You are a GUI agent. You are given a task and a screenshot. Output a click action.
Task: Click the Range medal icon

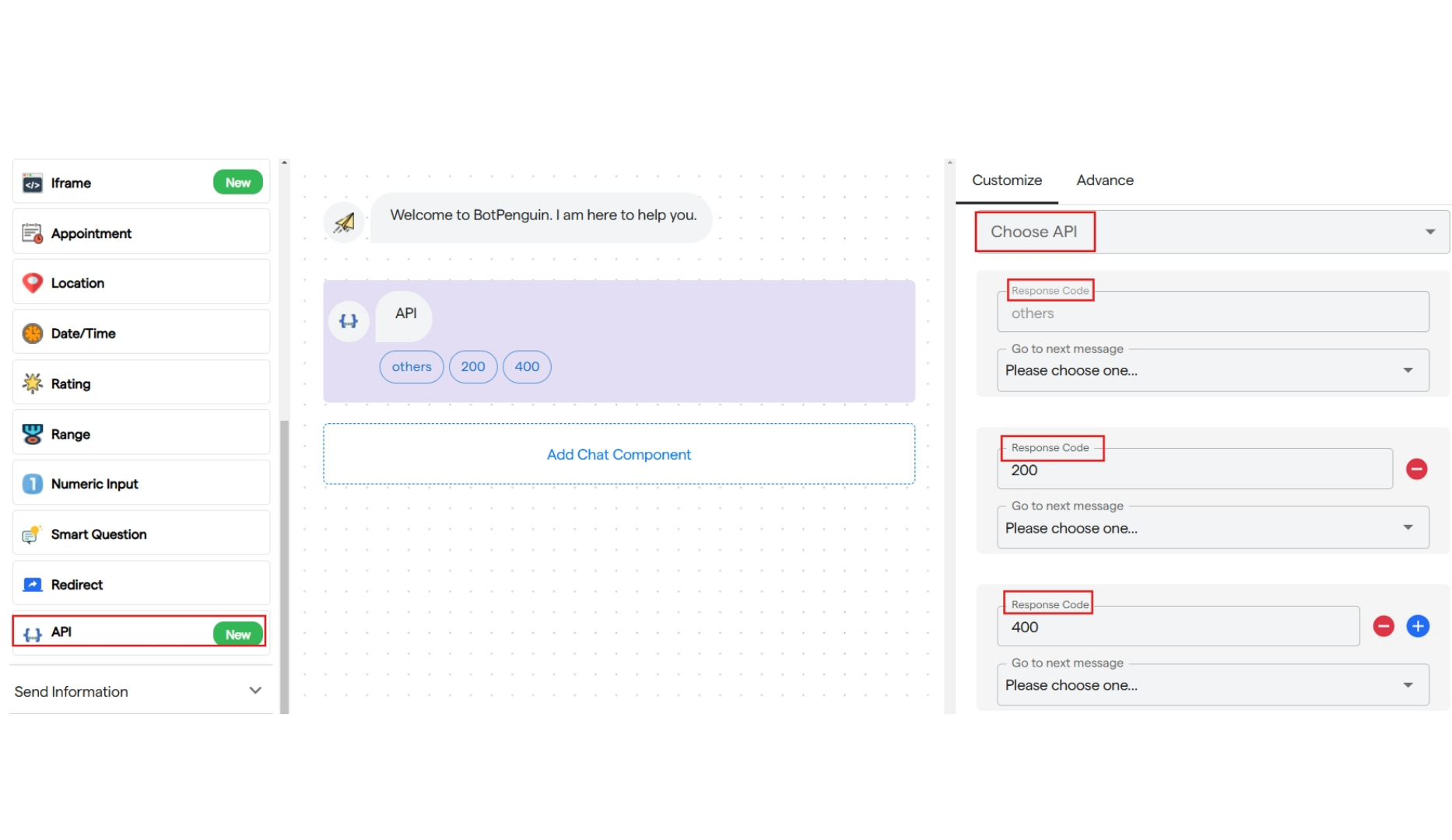pyautogui.click(x=32, y=434)
